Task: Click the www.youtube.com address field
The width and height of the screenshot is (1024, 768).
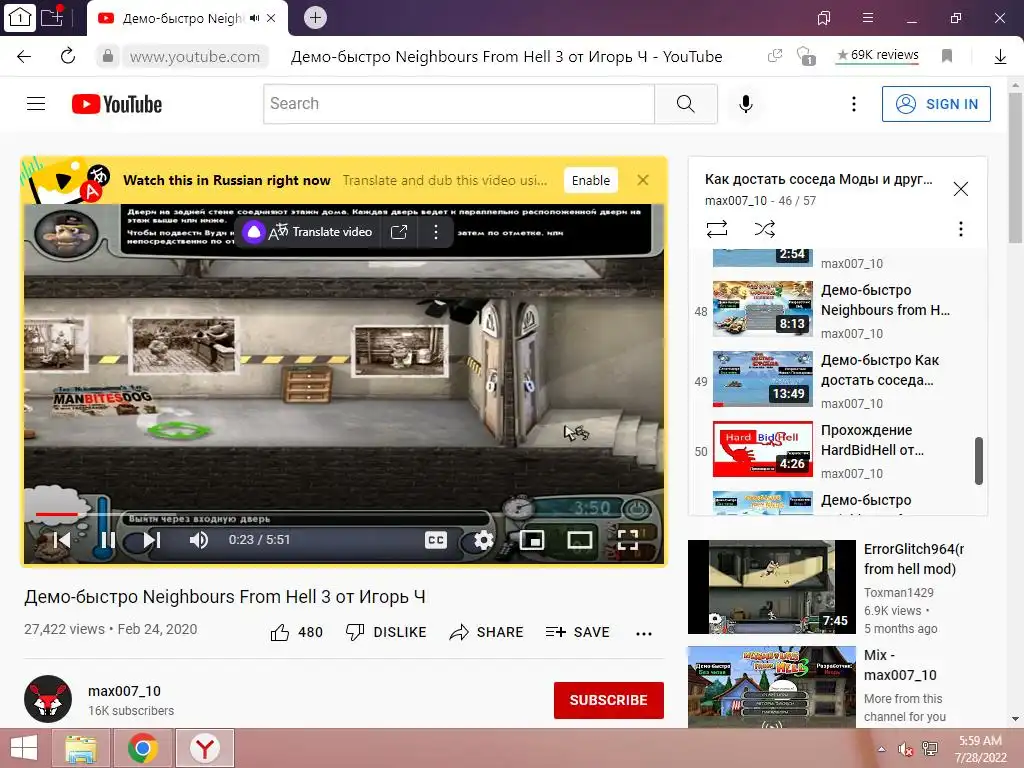Action: tap(195, 57)
